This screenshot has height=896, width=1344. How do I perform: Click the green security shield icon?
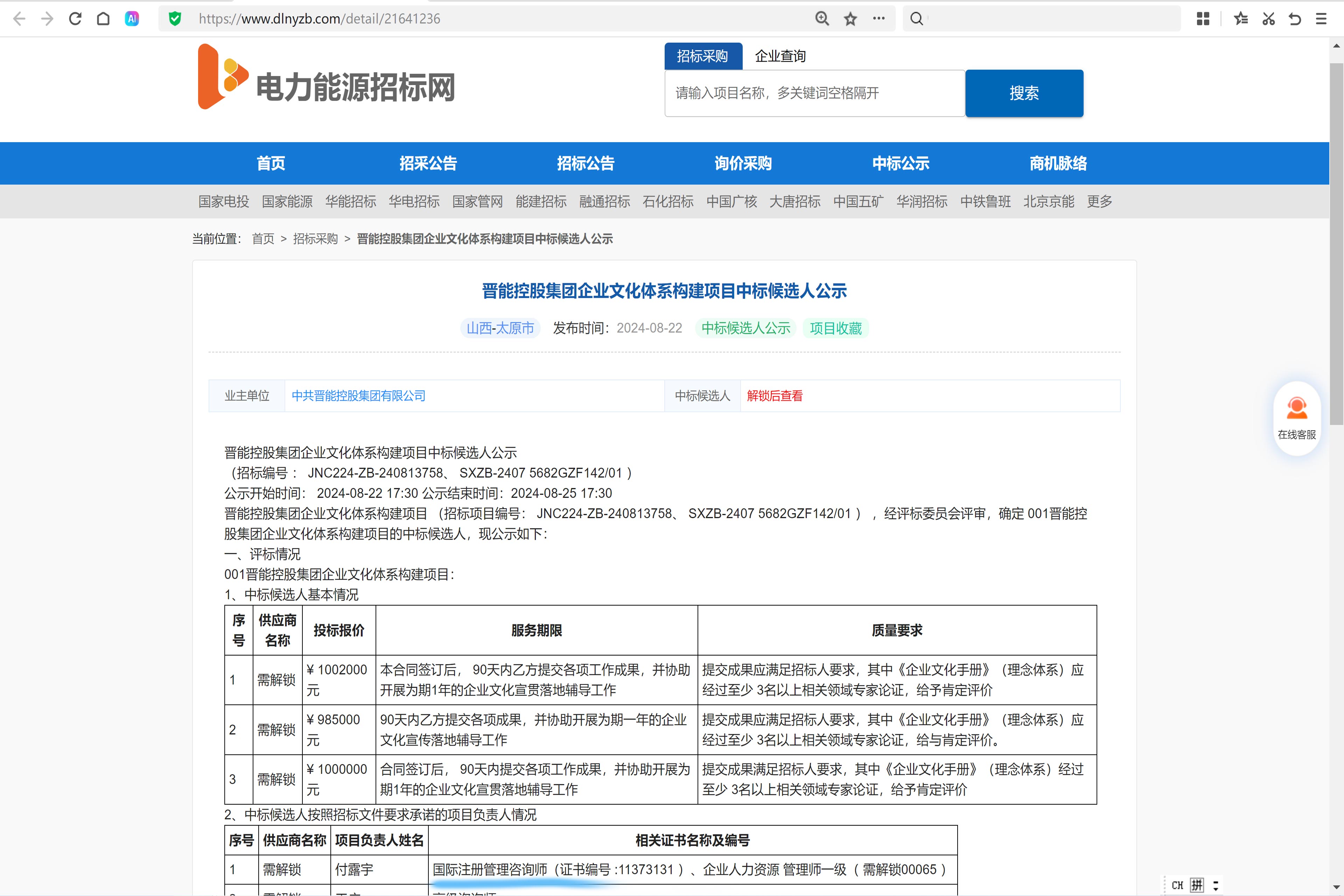(x=175, y=19)
